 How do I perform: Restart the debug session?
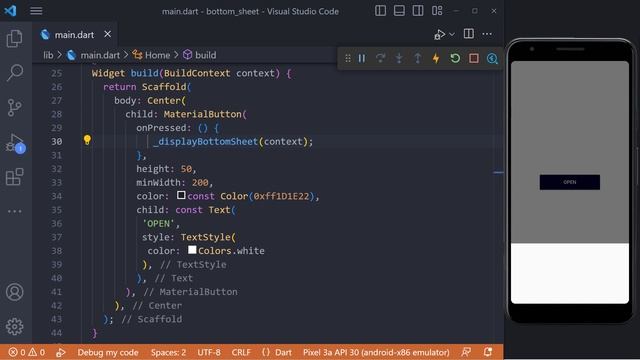coord(455,58)
